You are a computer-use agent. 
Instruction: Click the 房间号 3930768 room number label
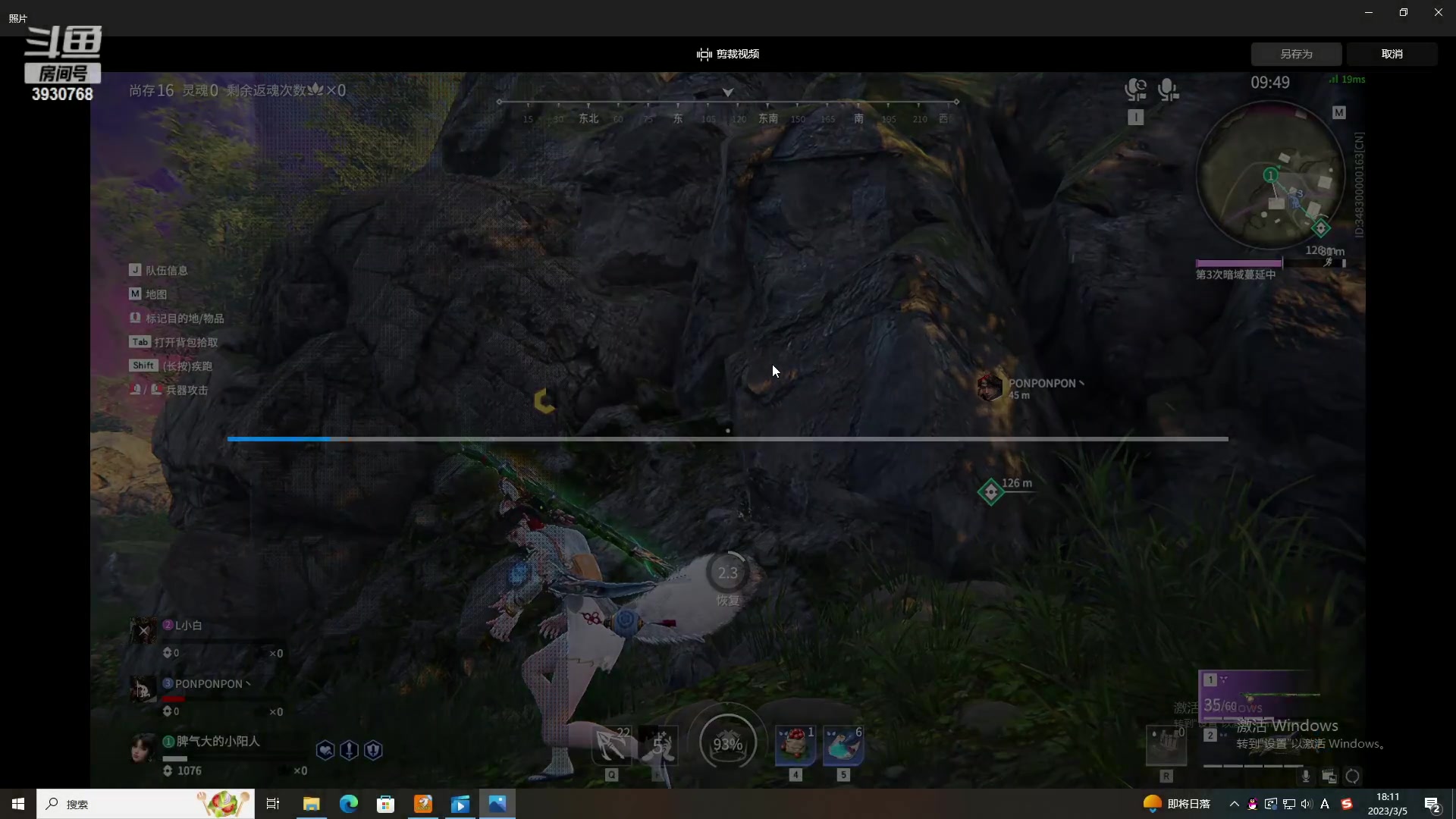click(x=62, y=83)
